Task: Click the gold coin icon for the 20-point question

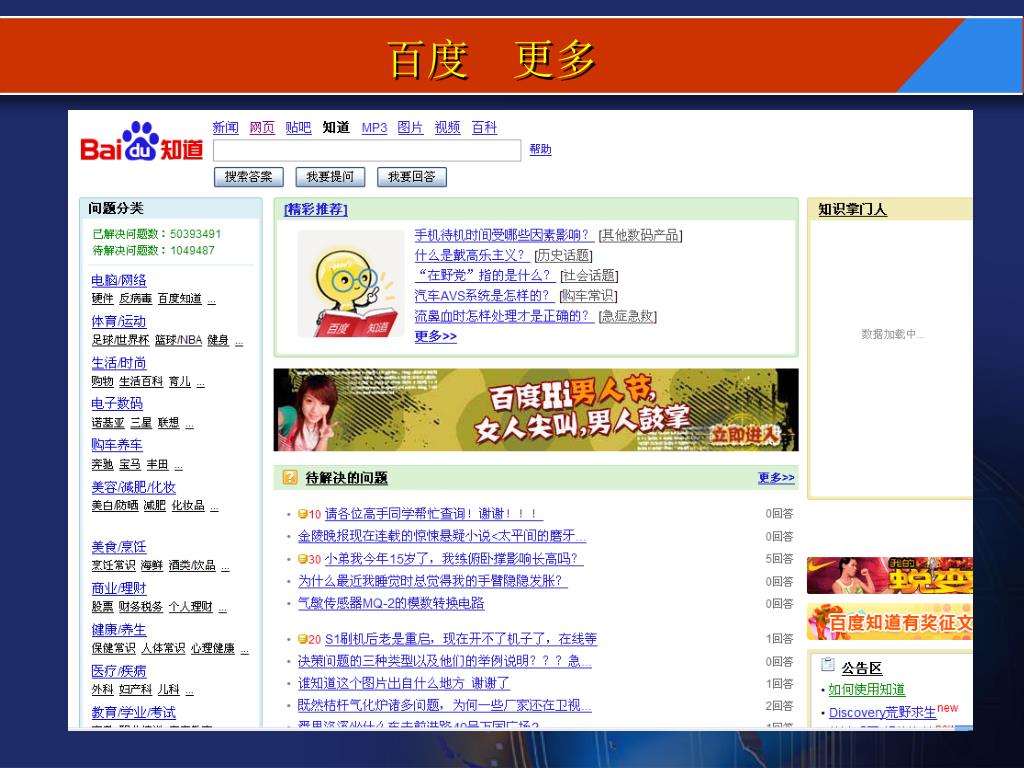Action: point(302,639)
